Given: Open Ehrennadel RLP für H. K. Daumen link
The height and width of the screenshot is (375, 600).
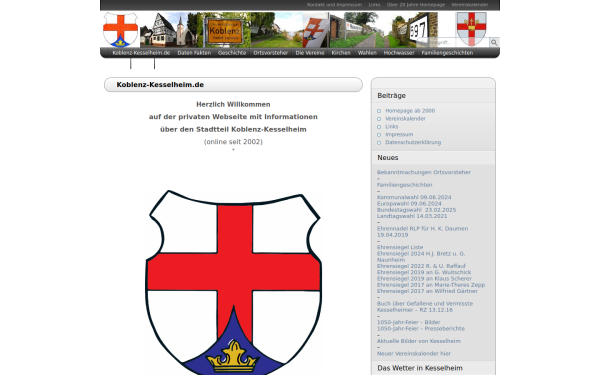Looking at the screenshot, I should [422, 232].
